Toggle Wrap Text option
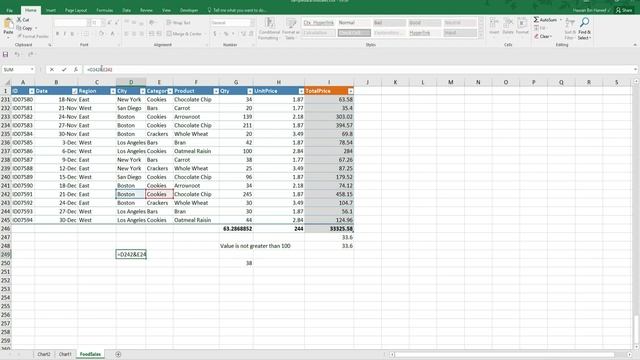Viewport: 640px width, 360px height. (178, 23)
